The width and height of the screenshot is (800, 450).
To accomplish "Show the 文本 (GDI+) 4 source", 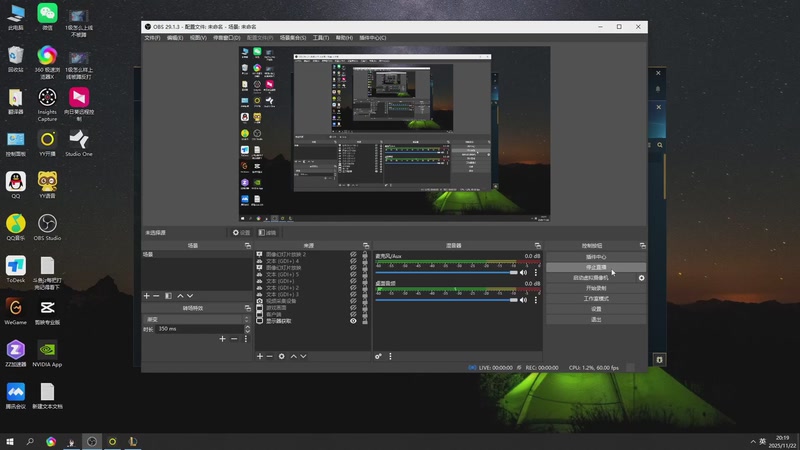I will 353,261.
